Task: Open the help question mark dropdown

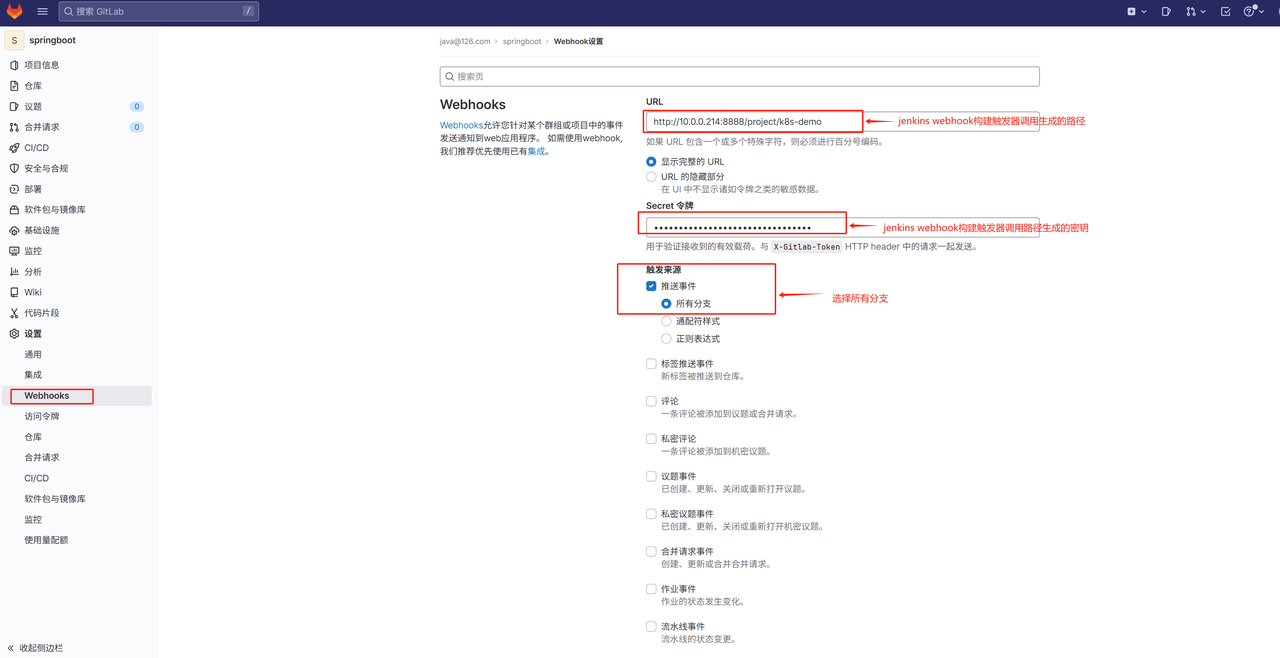Action: point(1253,12)
